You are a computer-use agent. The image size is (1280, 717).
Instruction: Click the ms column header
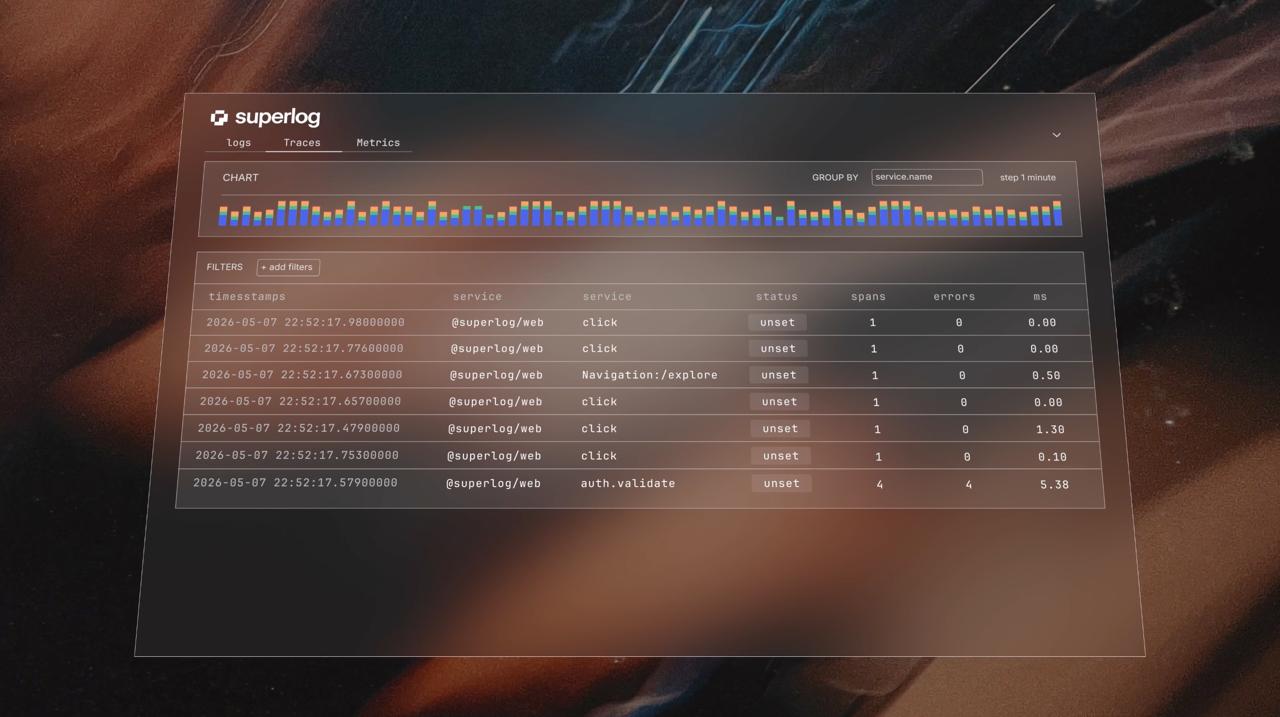1040,296
